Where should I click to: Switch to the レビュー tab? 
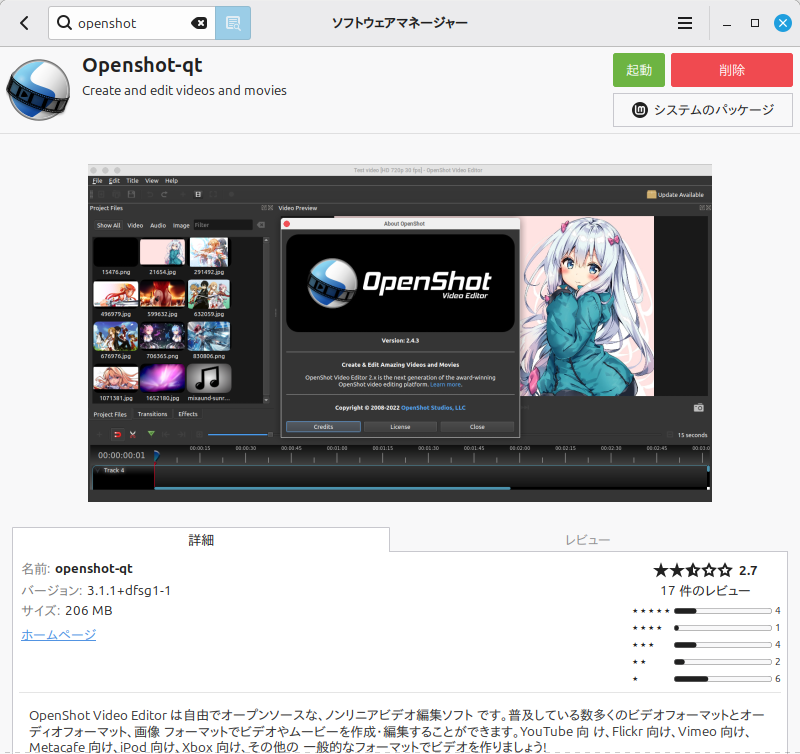coord(588,540)
